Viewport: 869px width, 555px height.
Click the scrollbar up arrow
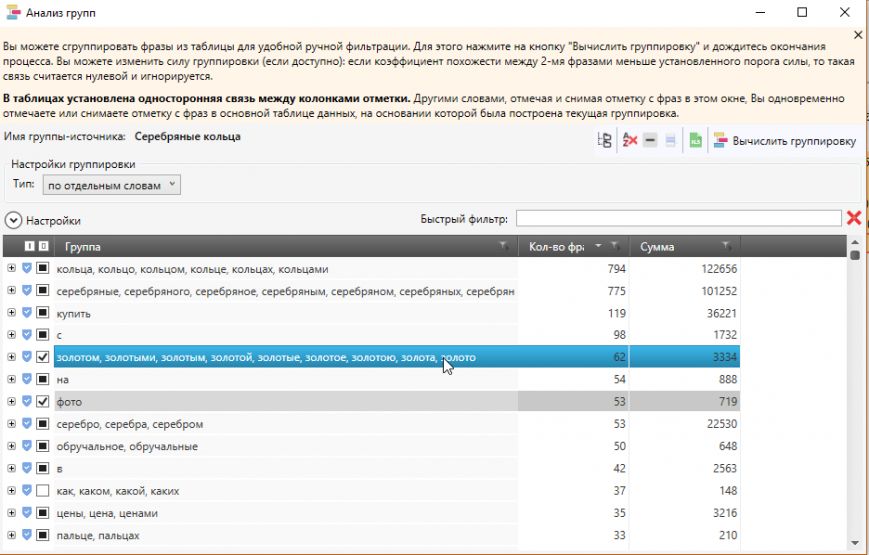pyautogui.click(x=855, y=242)
